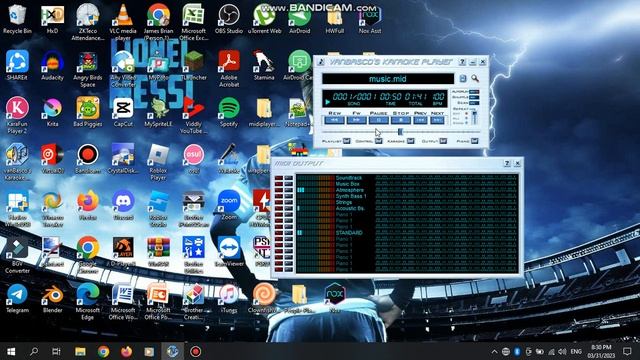640x360 pixels.
Task: Open Krita desktop icon
Action: tap(52, 112)
